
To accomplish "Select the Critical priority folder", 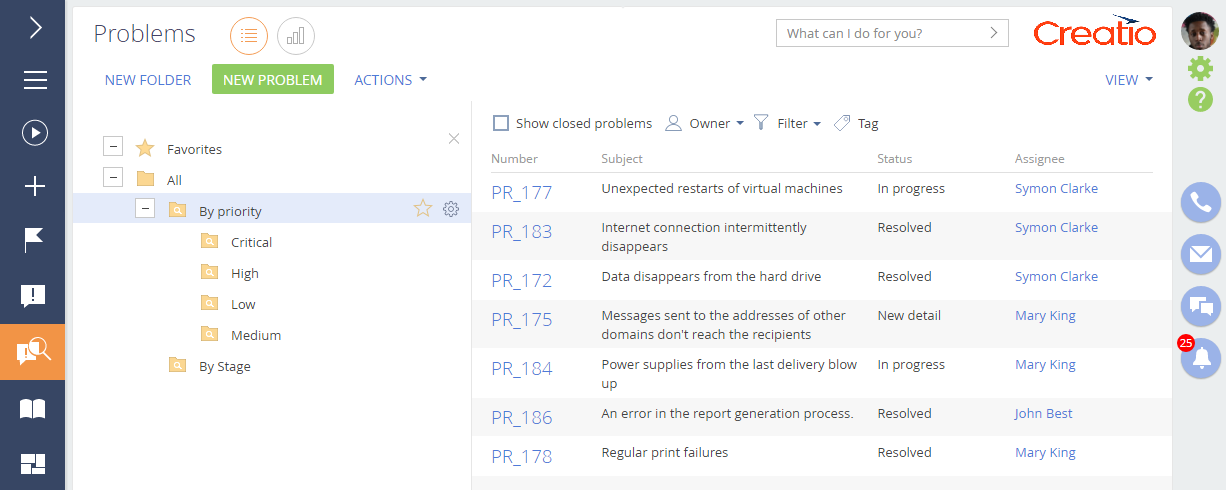I will tap(251, 242).
